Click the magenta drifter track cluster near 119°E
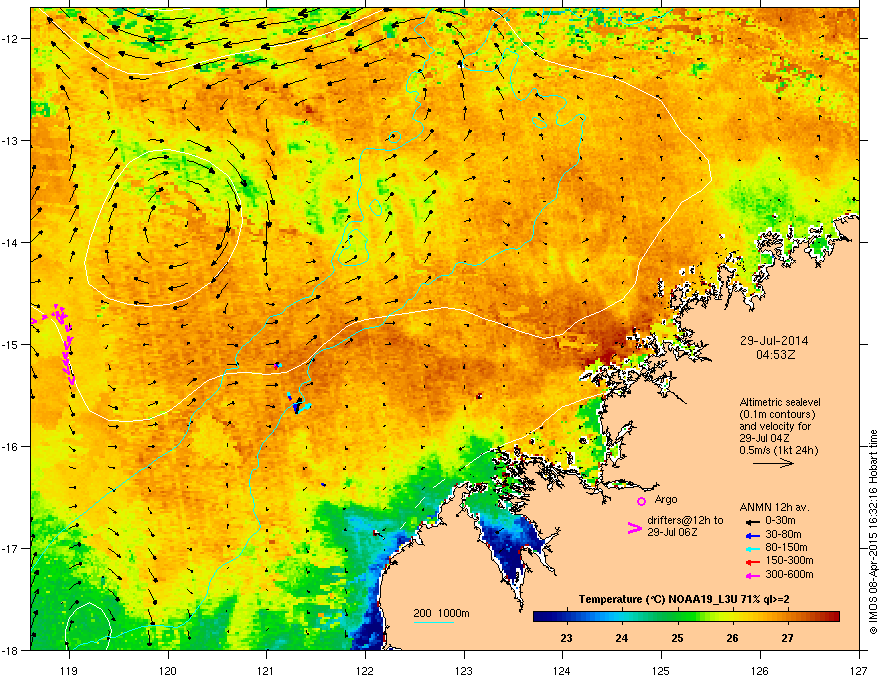Viewport: 880px width, 680px height. coord(63,343)
